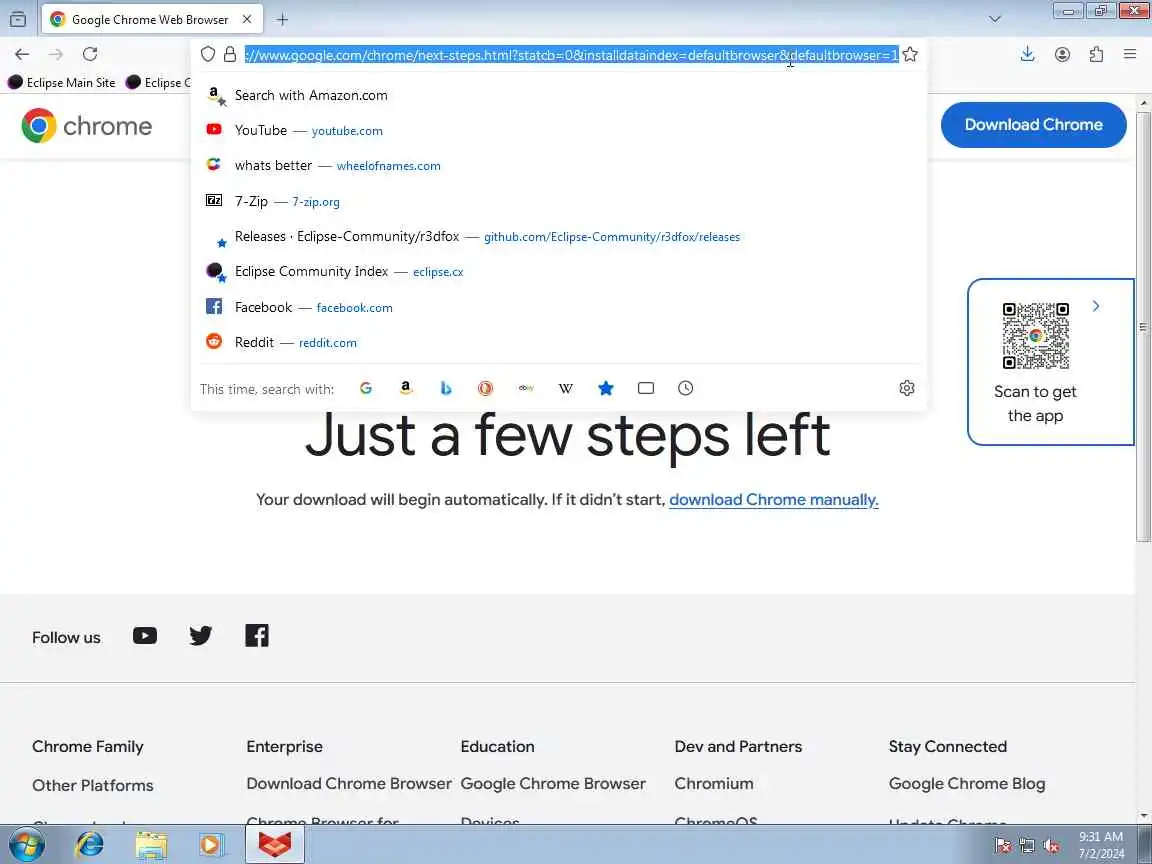Open the Eclipse Main Site bookmark
This screenshot has width=1152, height=864.
pos(62,82)
